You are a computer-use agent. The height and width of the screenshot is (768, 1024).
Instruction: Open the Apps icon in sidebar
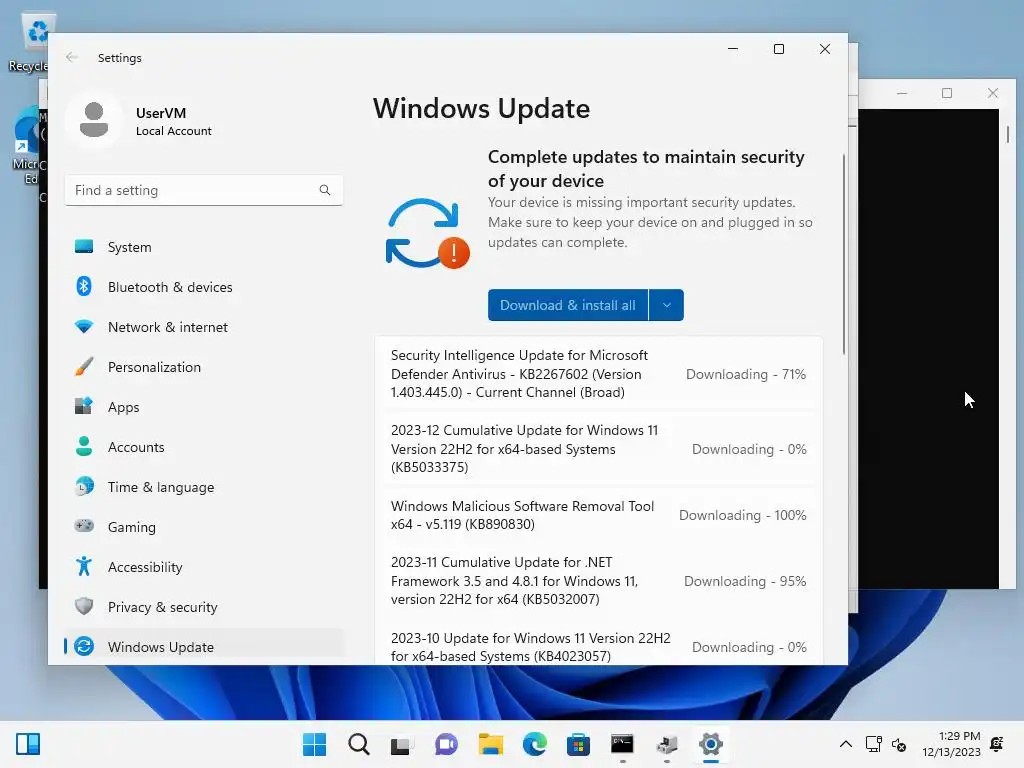[x=84, y=406]
